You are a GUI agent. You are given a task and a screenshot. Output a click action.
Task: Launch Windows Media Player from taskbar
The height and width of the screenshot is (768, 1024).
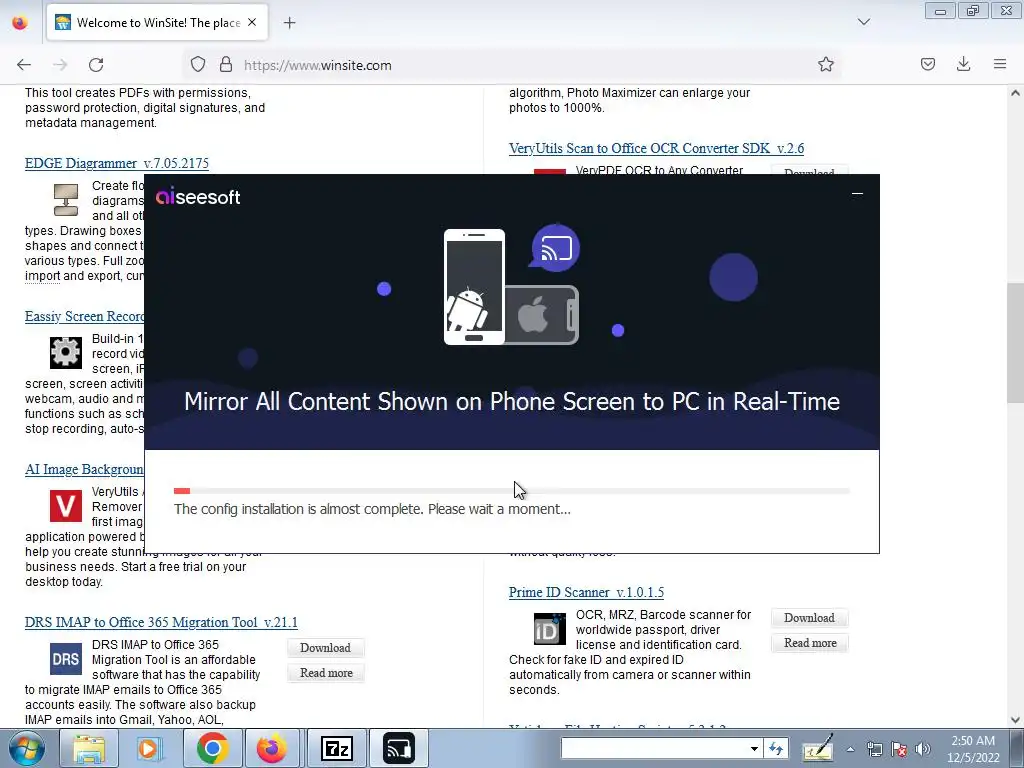tap(150, 748)
